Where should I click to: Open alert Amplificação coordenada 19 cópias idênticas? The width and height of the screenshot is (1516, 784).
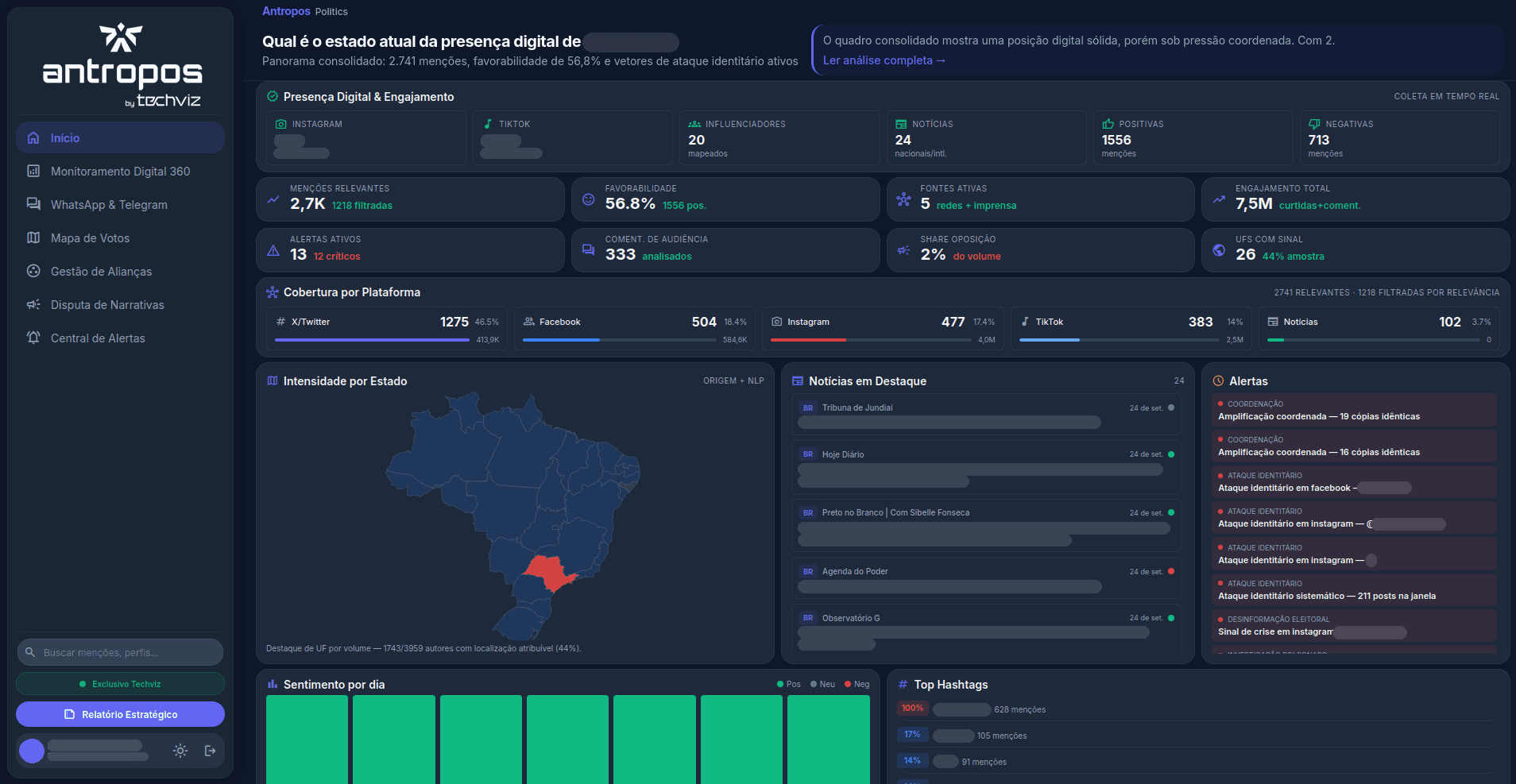click(x=1354, y=410)
